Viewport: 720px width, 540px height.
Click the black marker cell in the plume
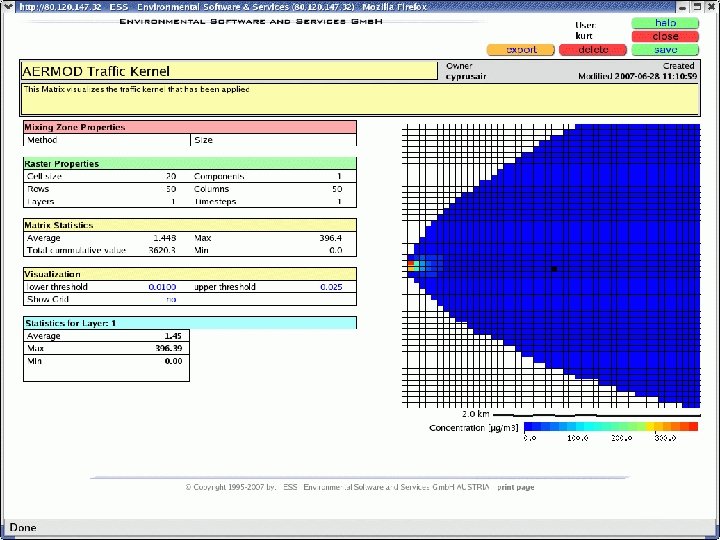tap(554, 269)
